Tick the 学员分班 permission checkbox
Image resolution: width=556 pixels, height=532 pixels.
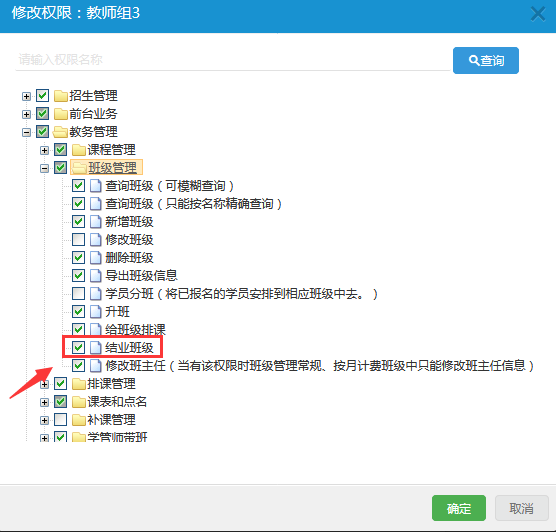point(78,294)
